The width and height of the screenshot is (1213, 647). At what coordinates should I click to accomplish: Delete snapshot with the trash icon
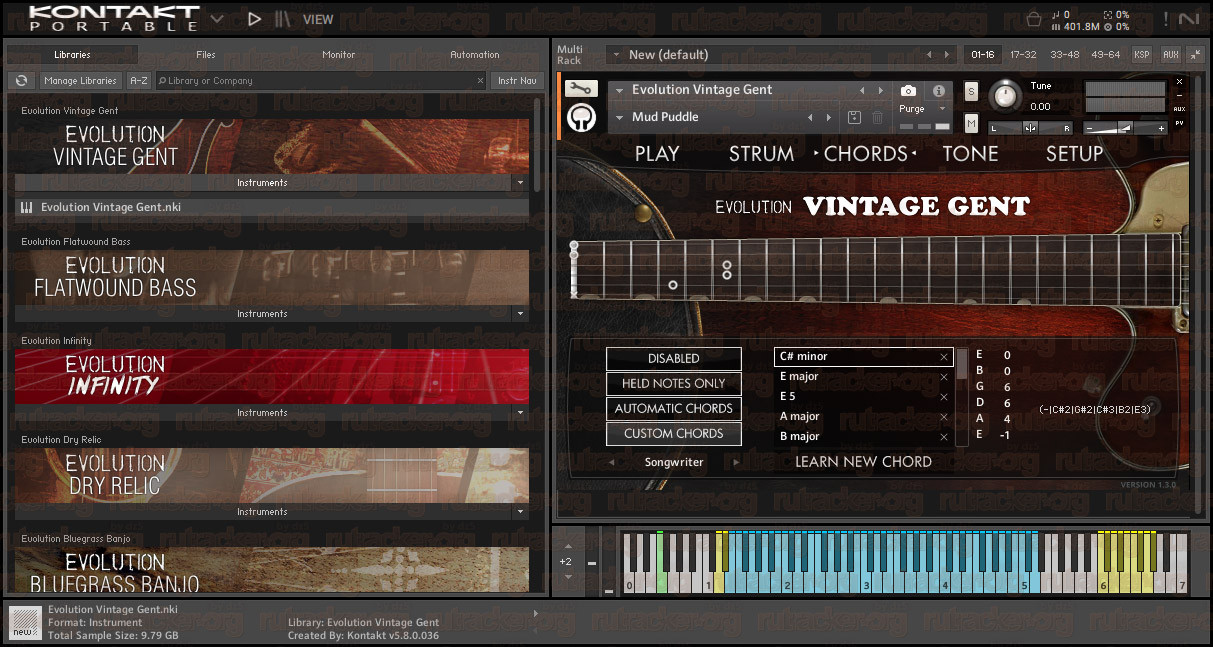pyautogui.click(x=877, y=117)
